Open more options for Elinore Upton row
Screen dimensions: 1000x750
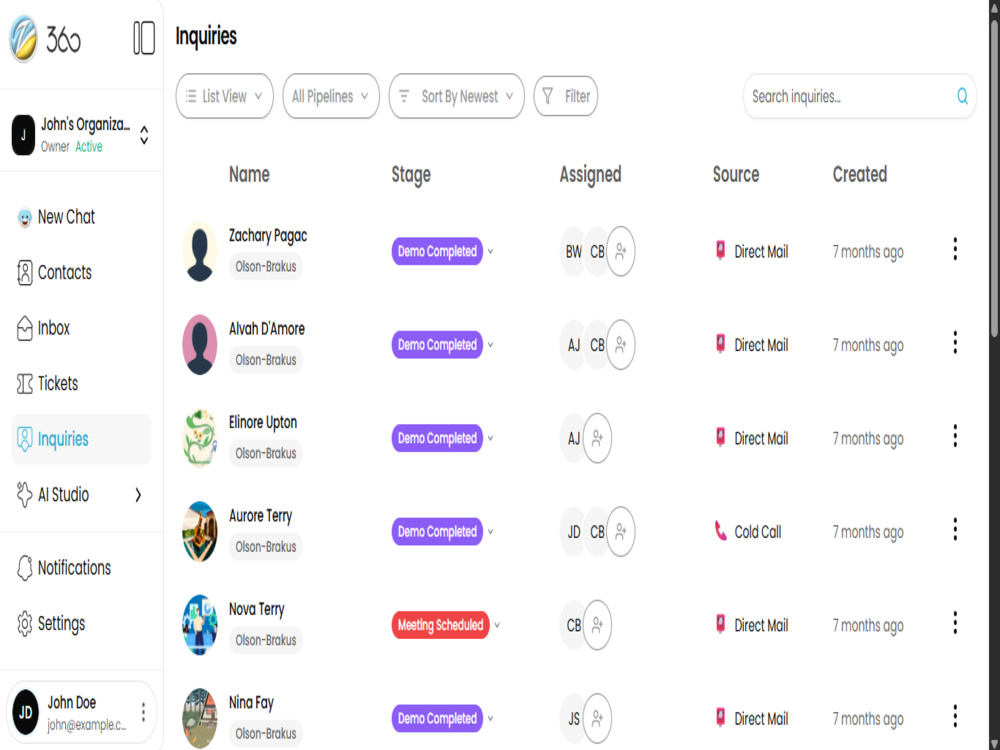coord(955,436)
